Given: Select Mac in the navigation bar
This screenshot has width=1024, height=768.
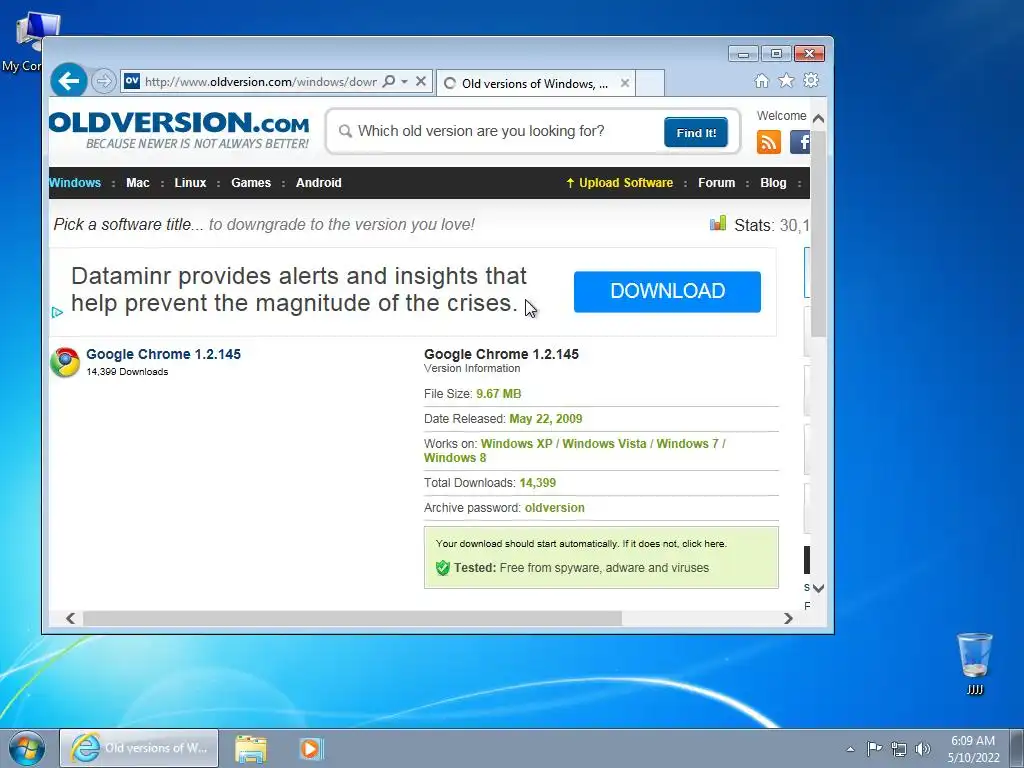Looking at the screenshot, I should coord(138,183).
